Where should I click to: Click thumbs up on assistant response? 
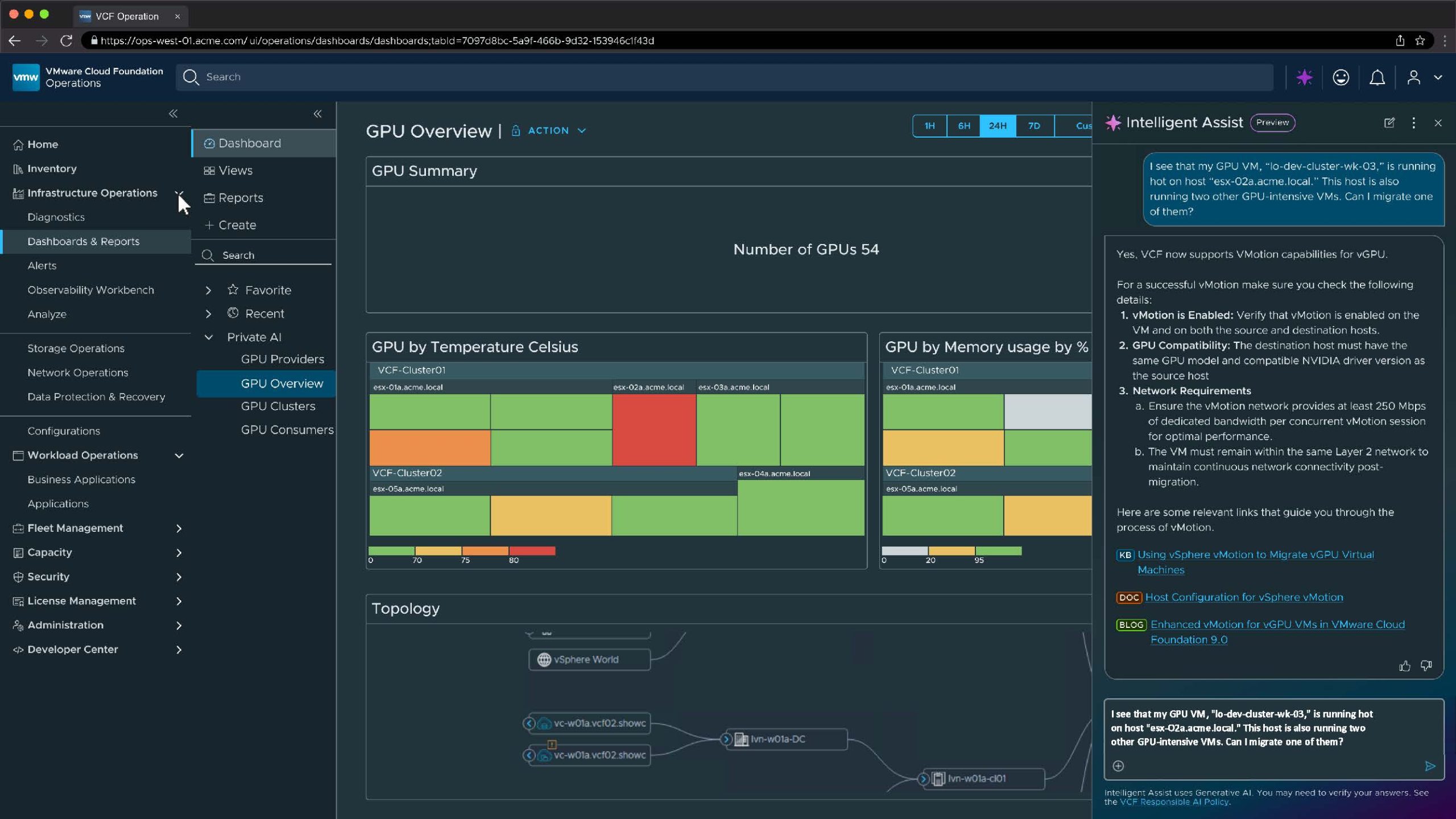1404,666
